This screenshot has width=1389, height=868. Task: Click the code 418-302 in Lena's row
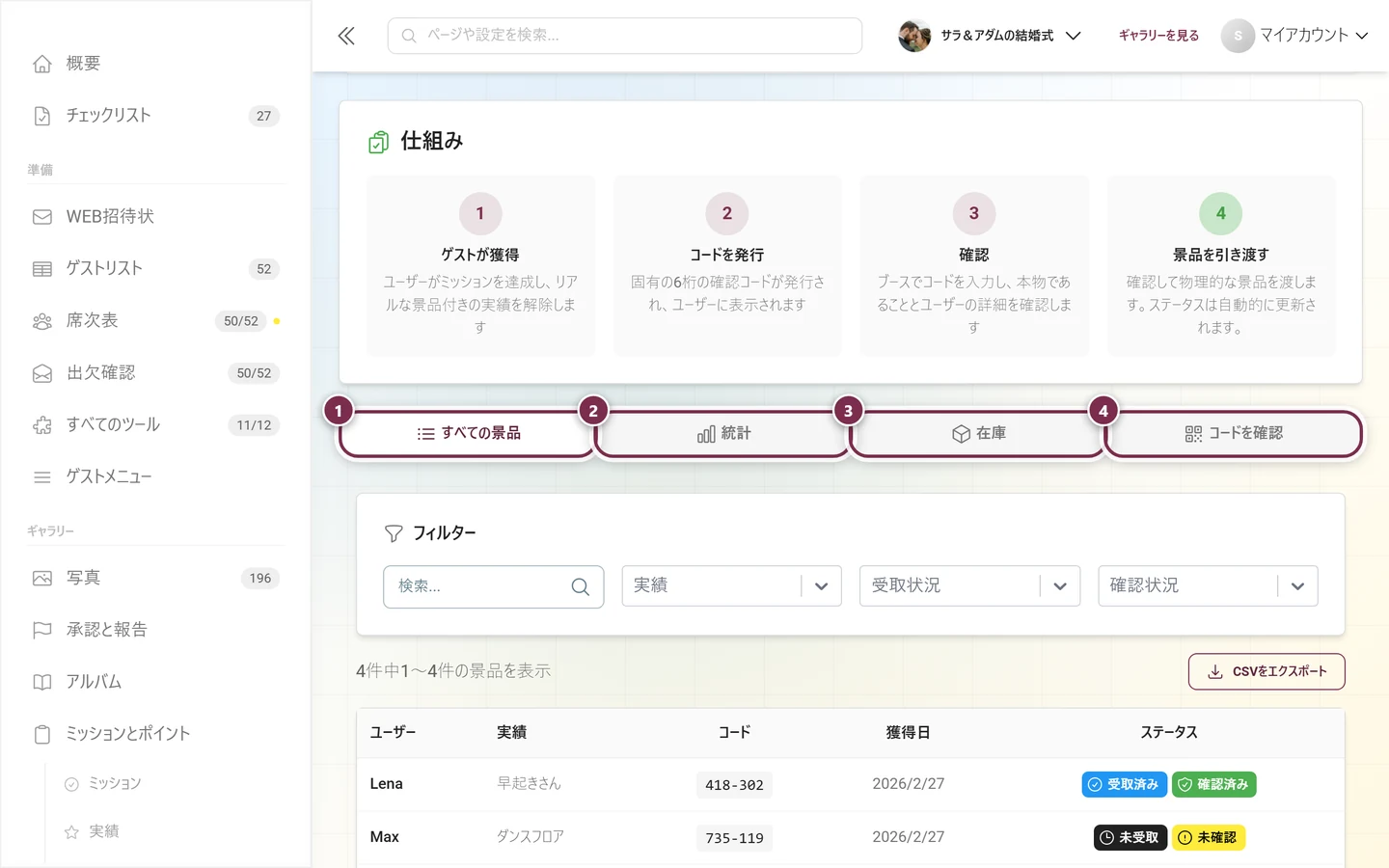734,785
